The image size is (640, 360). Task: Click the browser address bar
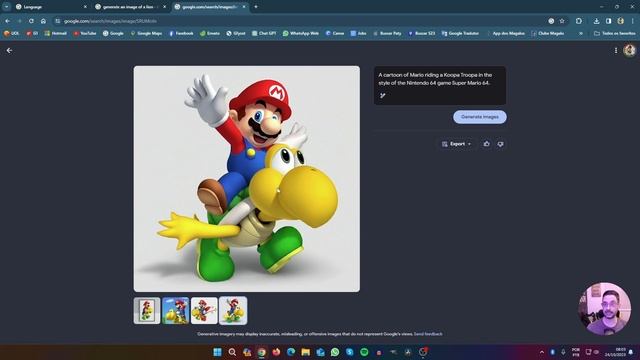302,21
